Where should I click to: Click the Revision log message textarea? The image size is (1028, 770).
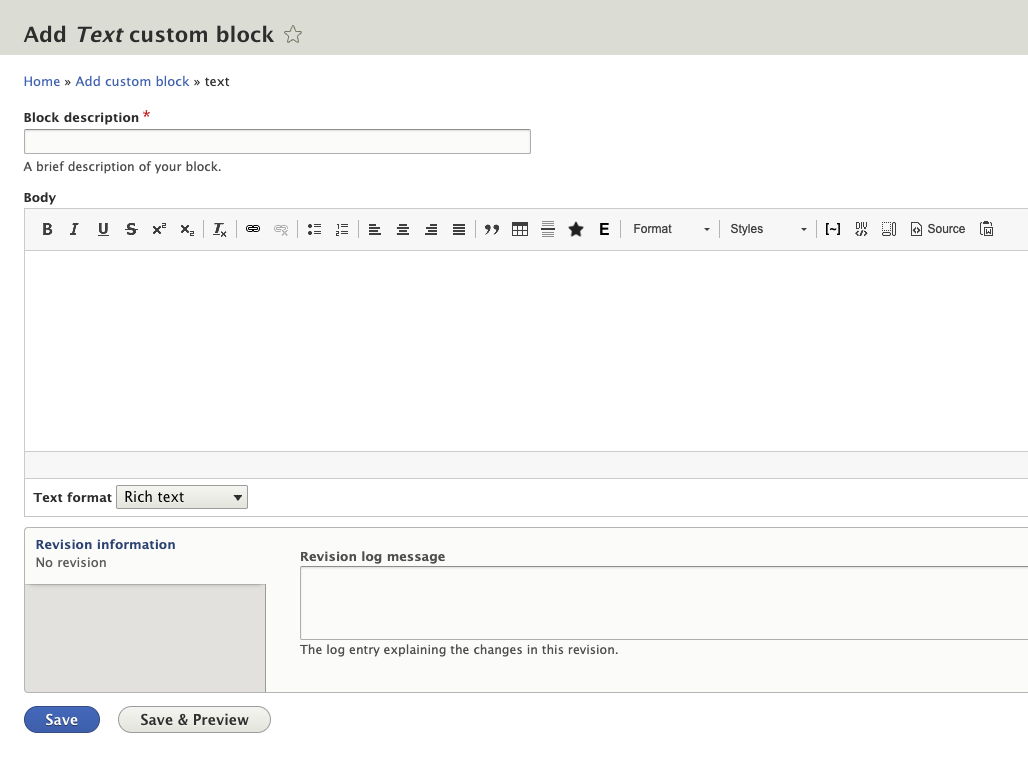pos(663,603)
